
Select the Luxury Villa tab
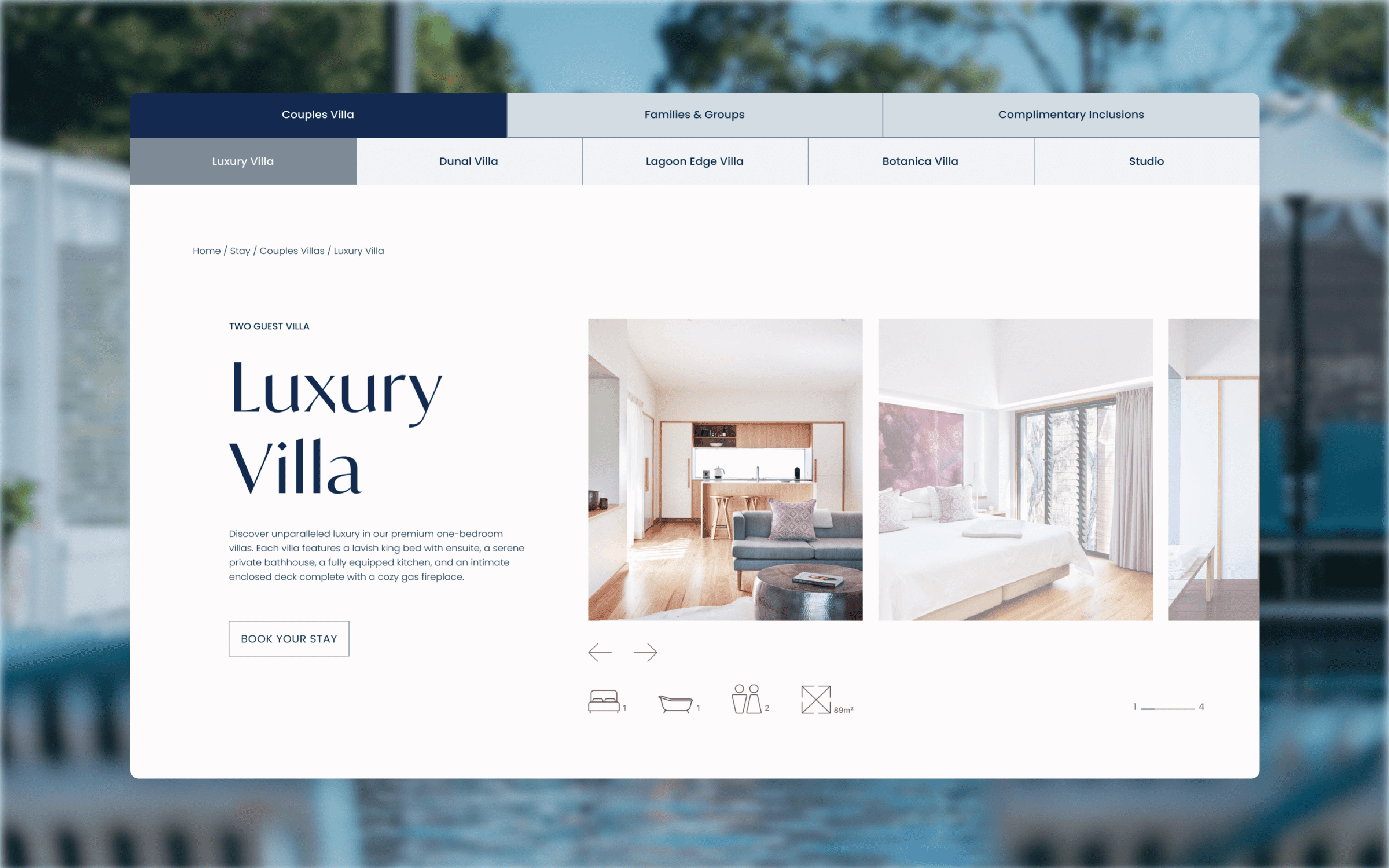tap(244, 161)
